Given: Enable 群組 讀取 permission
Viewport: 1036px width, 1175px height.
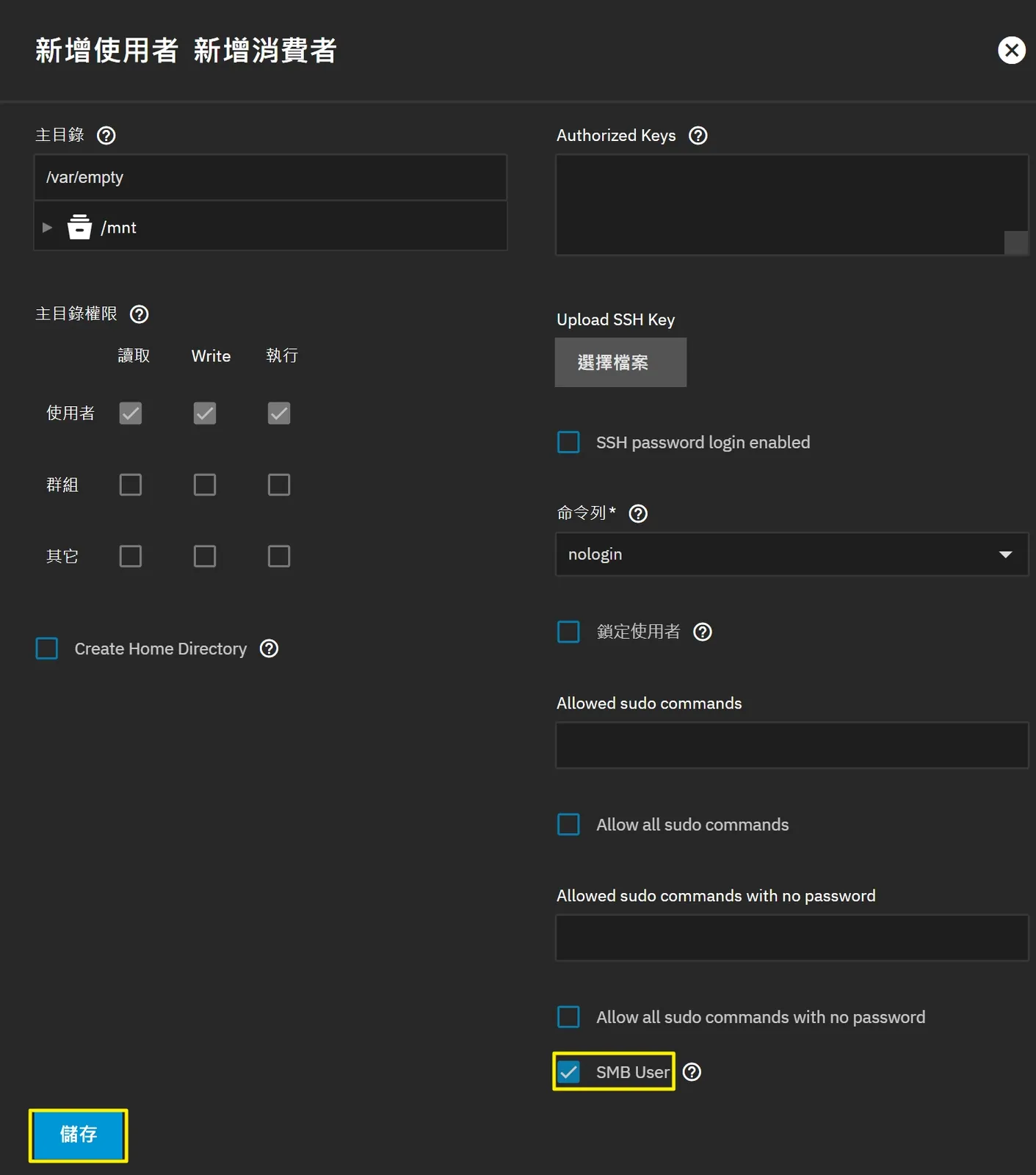Looking at the screenshot, I should (x=131, y=485).
